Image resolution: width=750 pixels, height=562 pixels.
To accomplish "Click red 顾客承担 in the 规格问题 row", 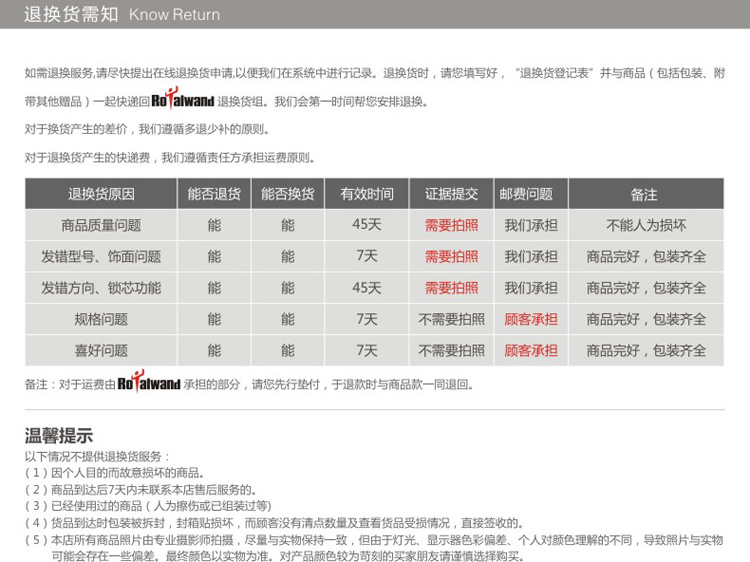I will 531,319.
